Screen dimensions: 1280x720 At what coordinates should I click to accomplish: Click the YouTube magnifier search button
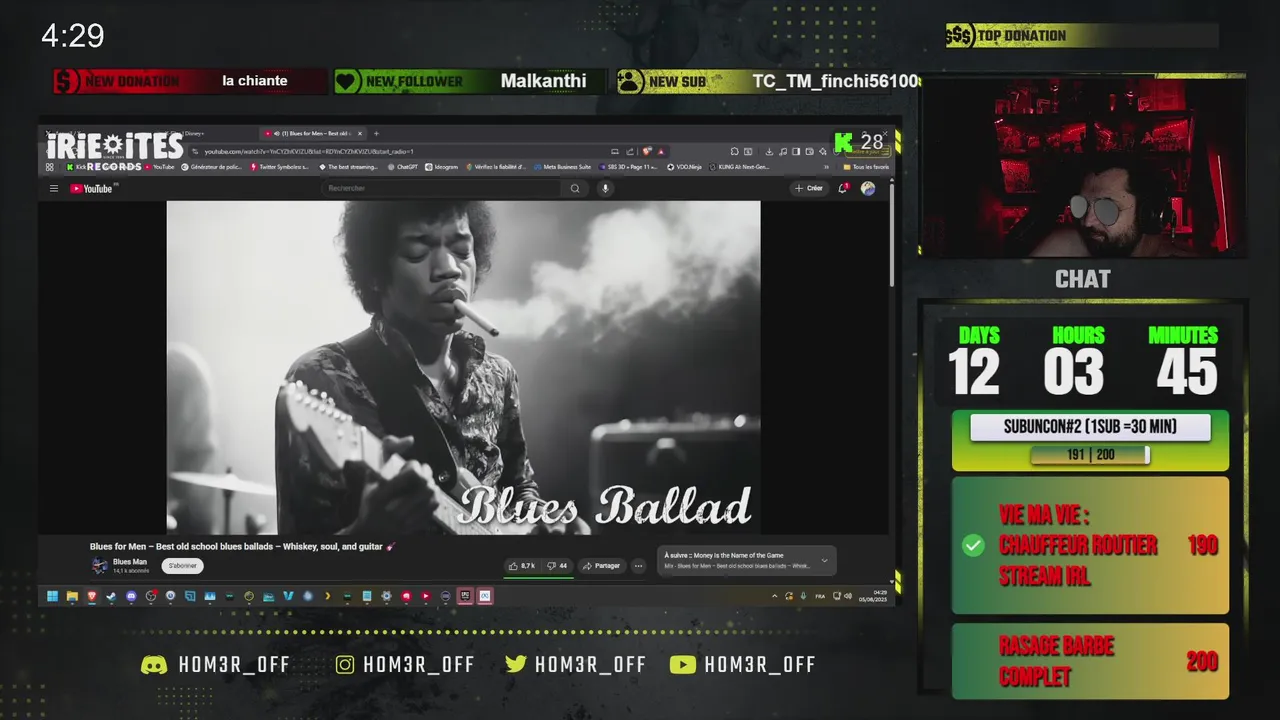point(575,188)
